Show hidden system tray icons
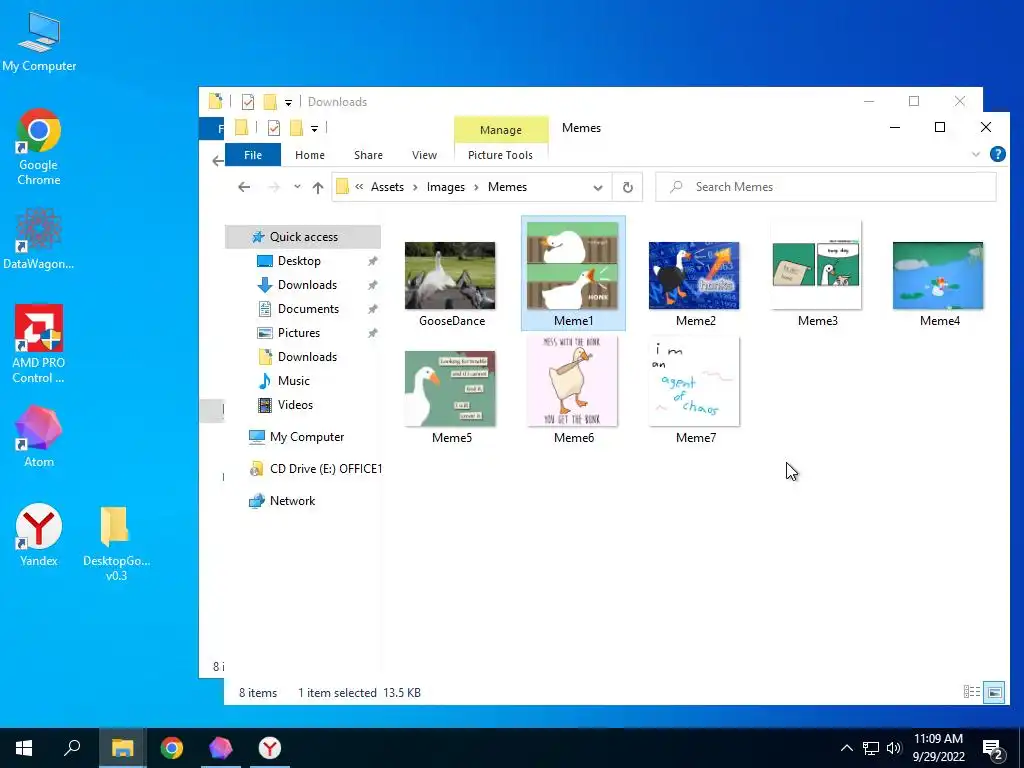The image size is (1024, 768). pyautogui.click(x=846, y=748)
